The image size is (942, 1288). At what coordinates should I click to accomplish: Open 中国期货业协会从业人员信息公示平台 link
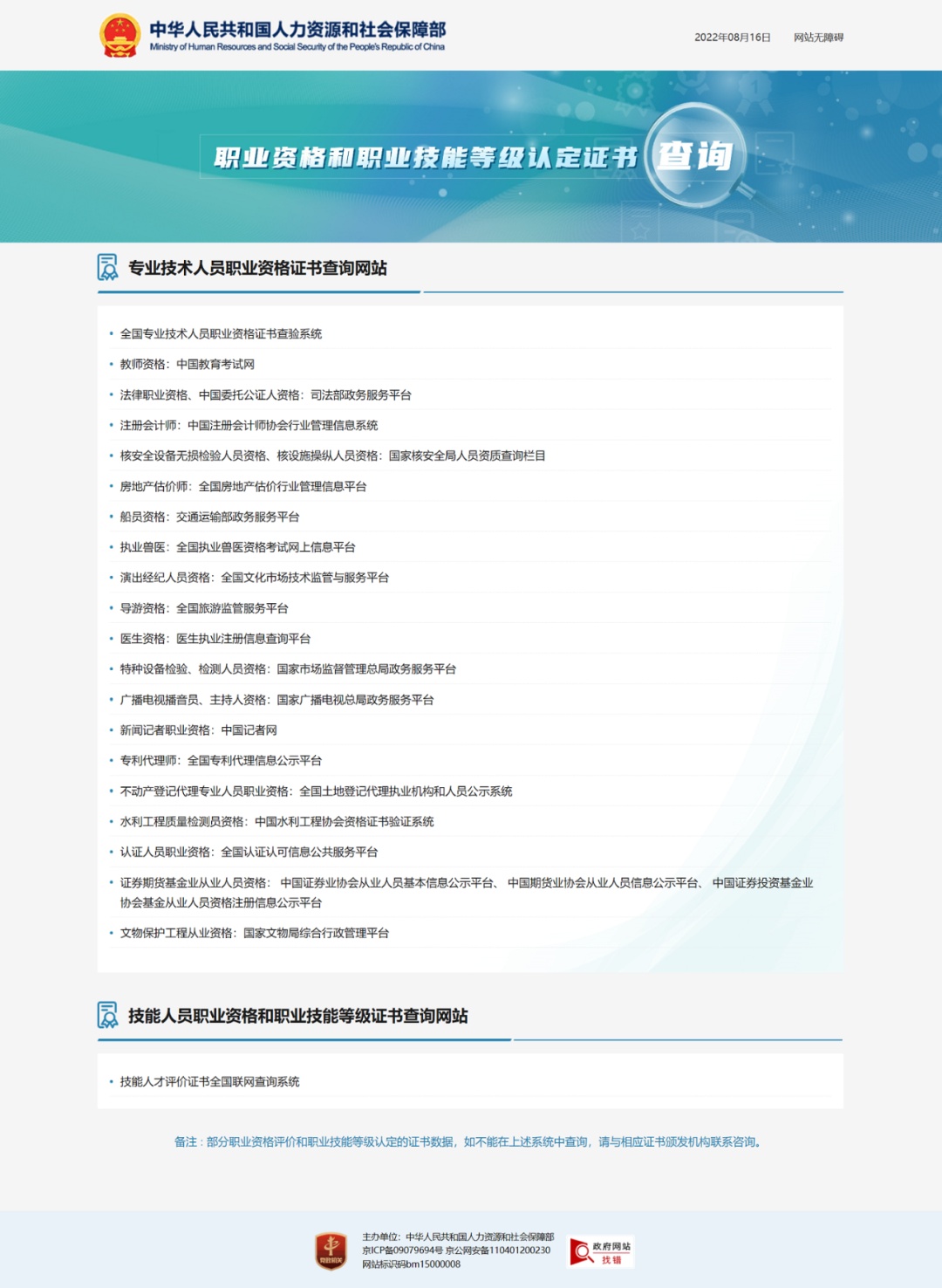pyautogui.click(x=604, y=883)
